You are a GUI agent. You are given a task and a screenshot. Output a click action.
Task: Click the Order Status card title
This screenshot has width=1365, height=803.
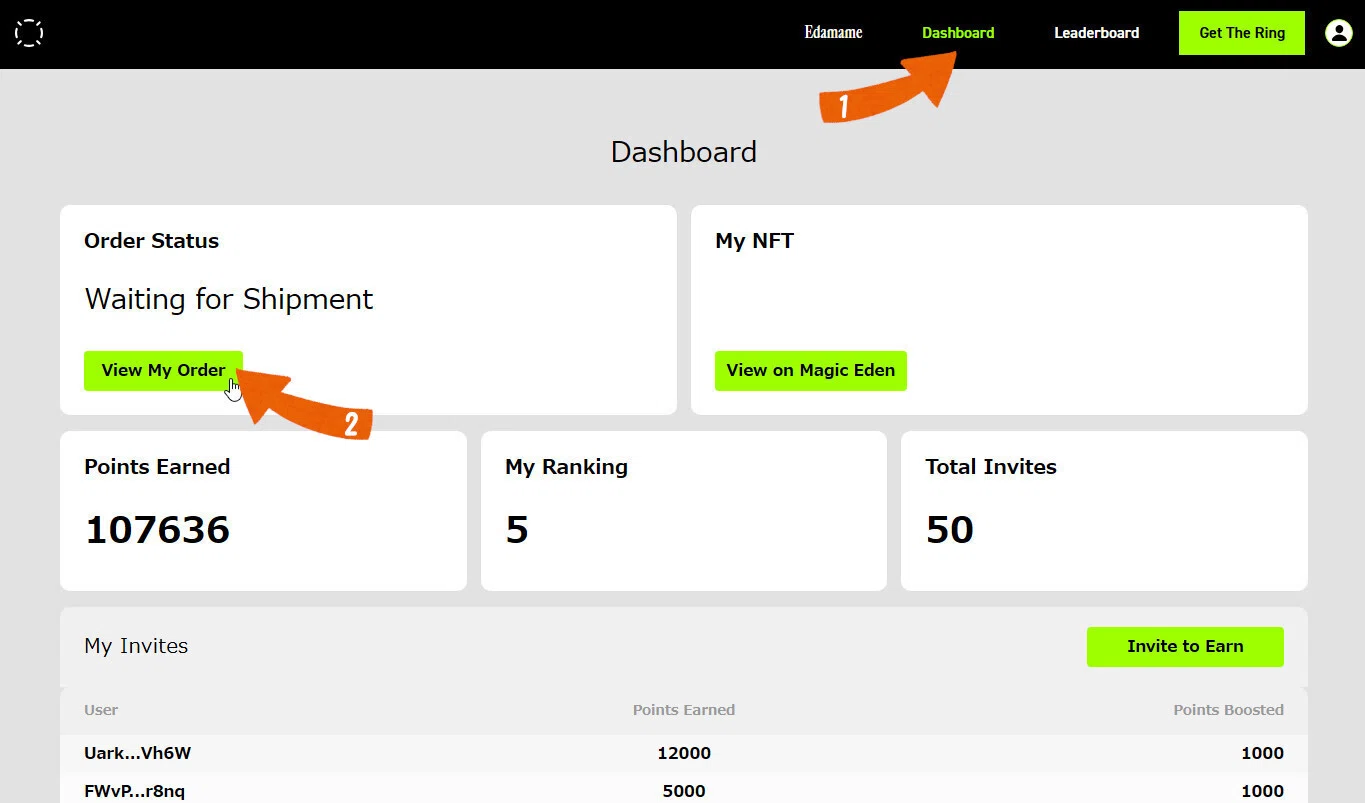point(151,241)
